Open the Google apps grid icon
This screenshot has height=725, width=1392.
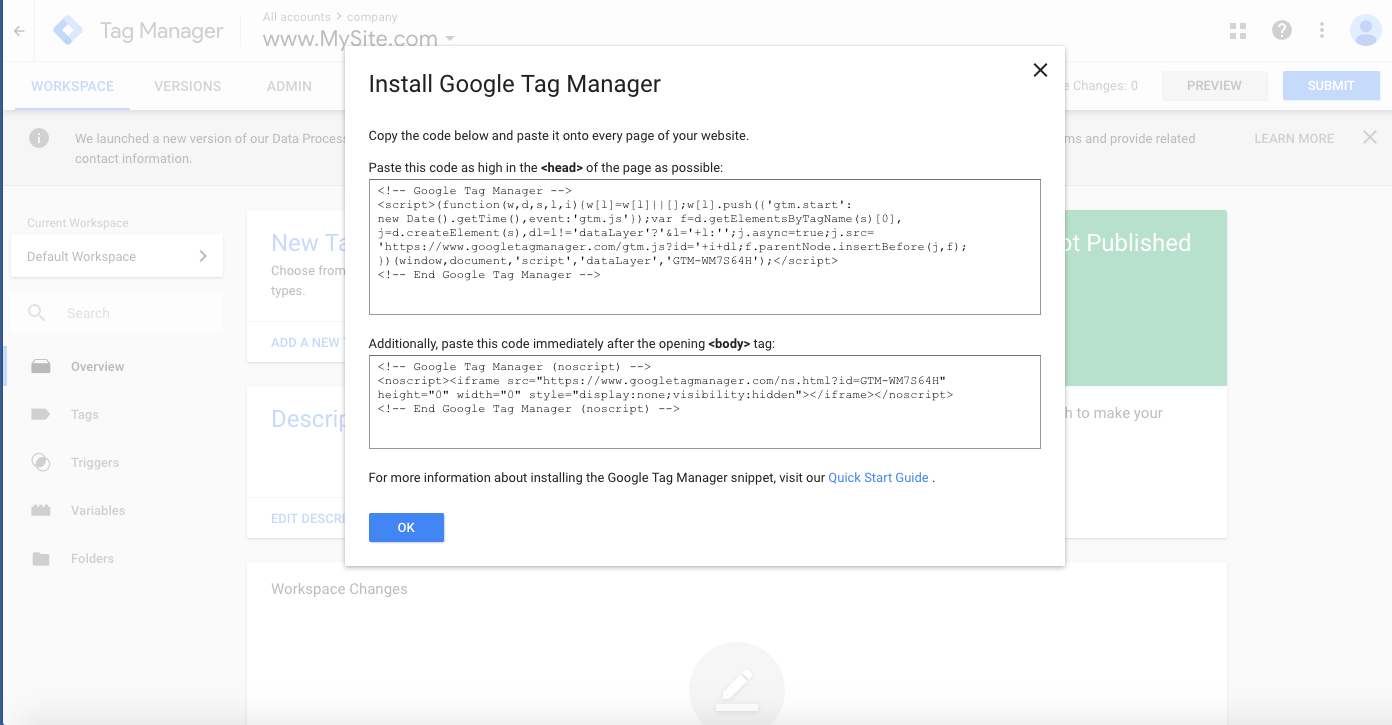tap(1238, 31)
